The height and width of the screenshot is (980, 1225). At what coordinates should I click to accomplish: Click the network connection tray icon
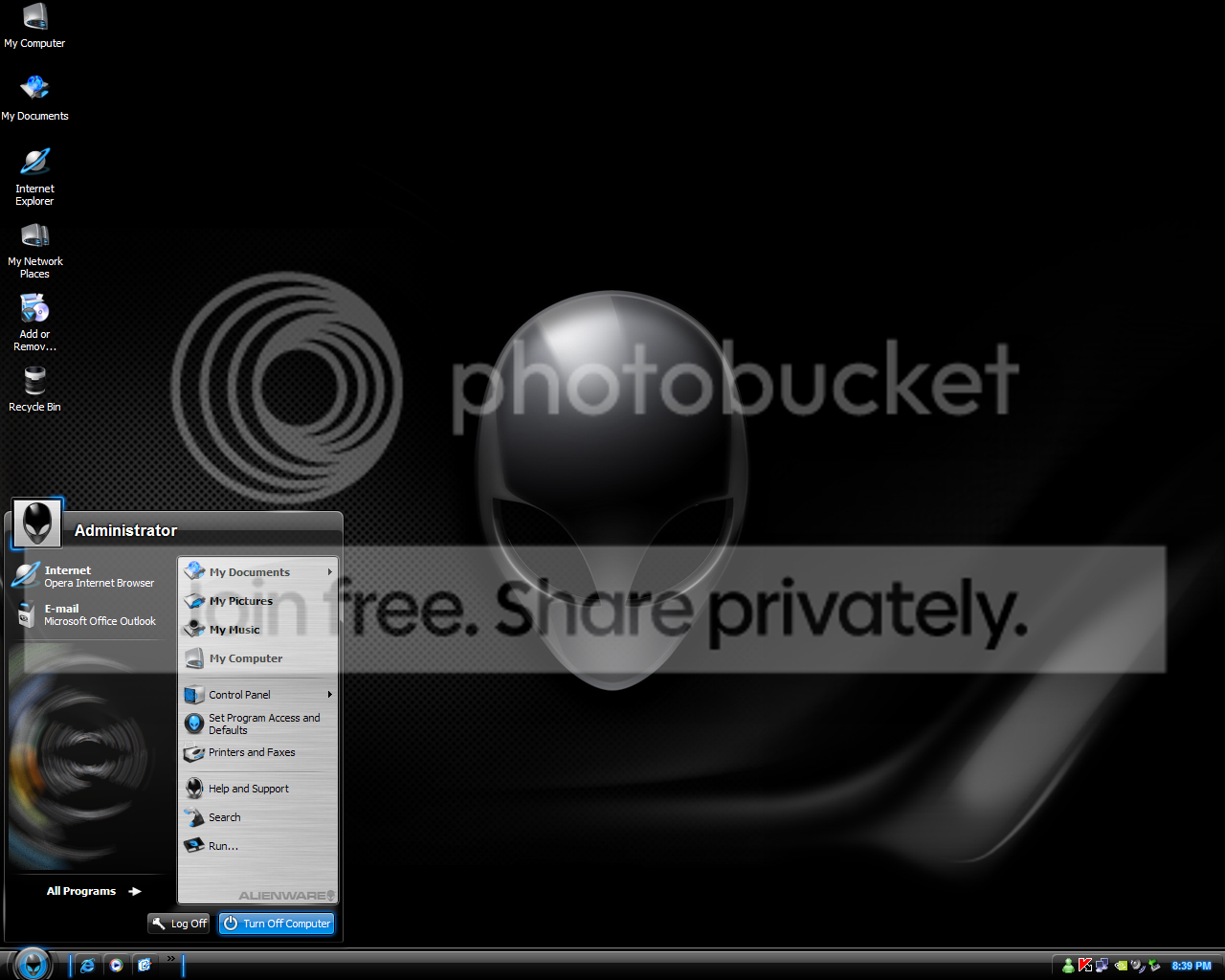(x=1102, y=966)
